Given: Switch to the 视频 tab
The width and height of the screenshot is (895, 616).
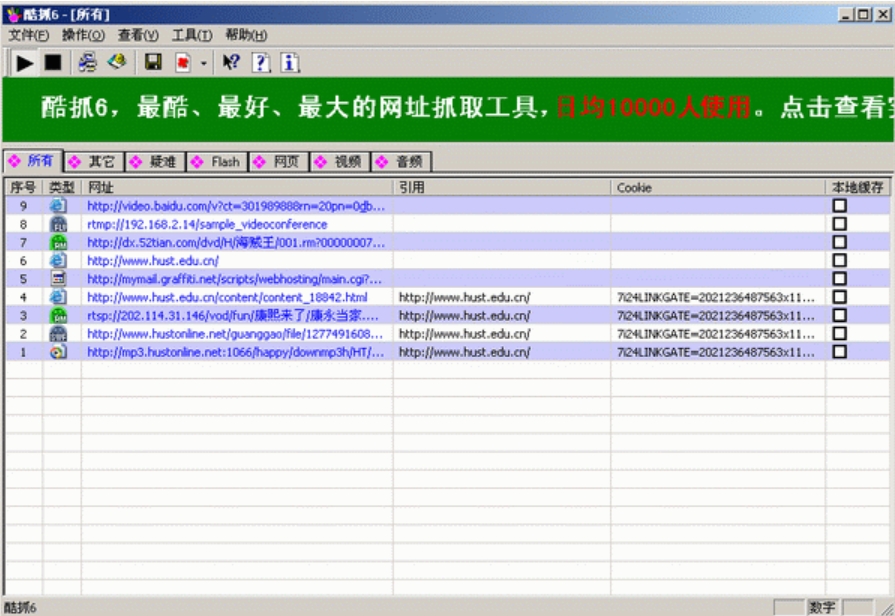Looking at the screenshot, I should point(340,162).
